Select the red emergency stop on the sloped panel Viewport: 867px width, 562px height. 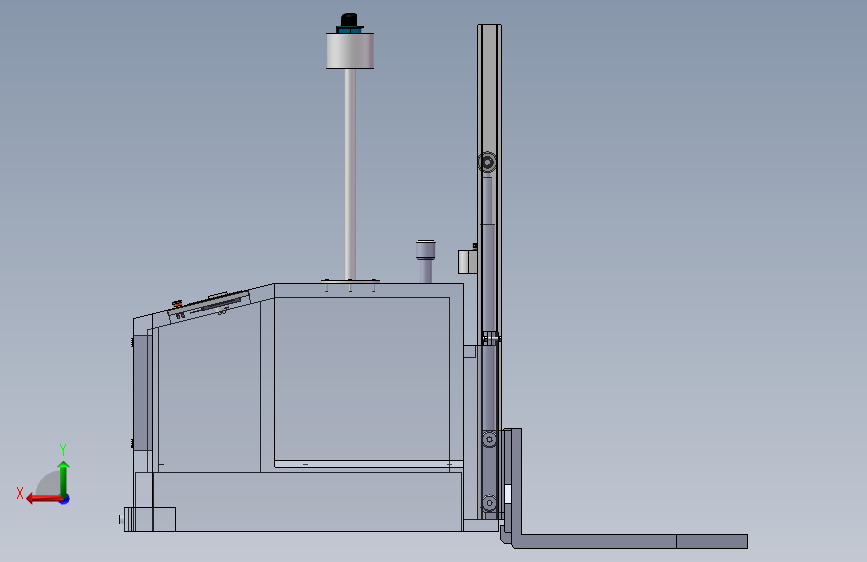pyautogui.click(x=177, y=303)
